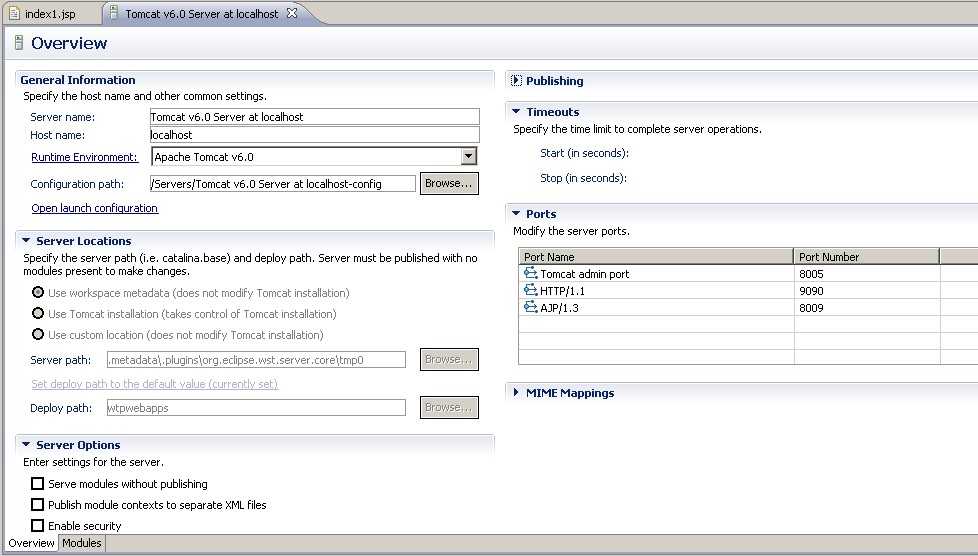This screenshot has height=556, width=978.
Task: Expand the Publishing section
Action: tap(516, 80)
